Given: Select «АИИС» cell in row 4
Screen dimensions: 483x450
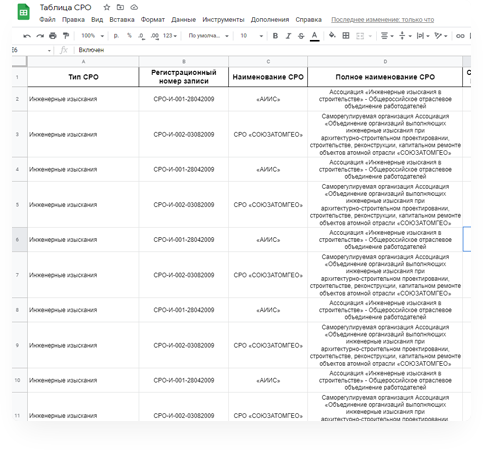Looking at the screenshot, I should 268,169.
